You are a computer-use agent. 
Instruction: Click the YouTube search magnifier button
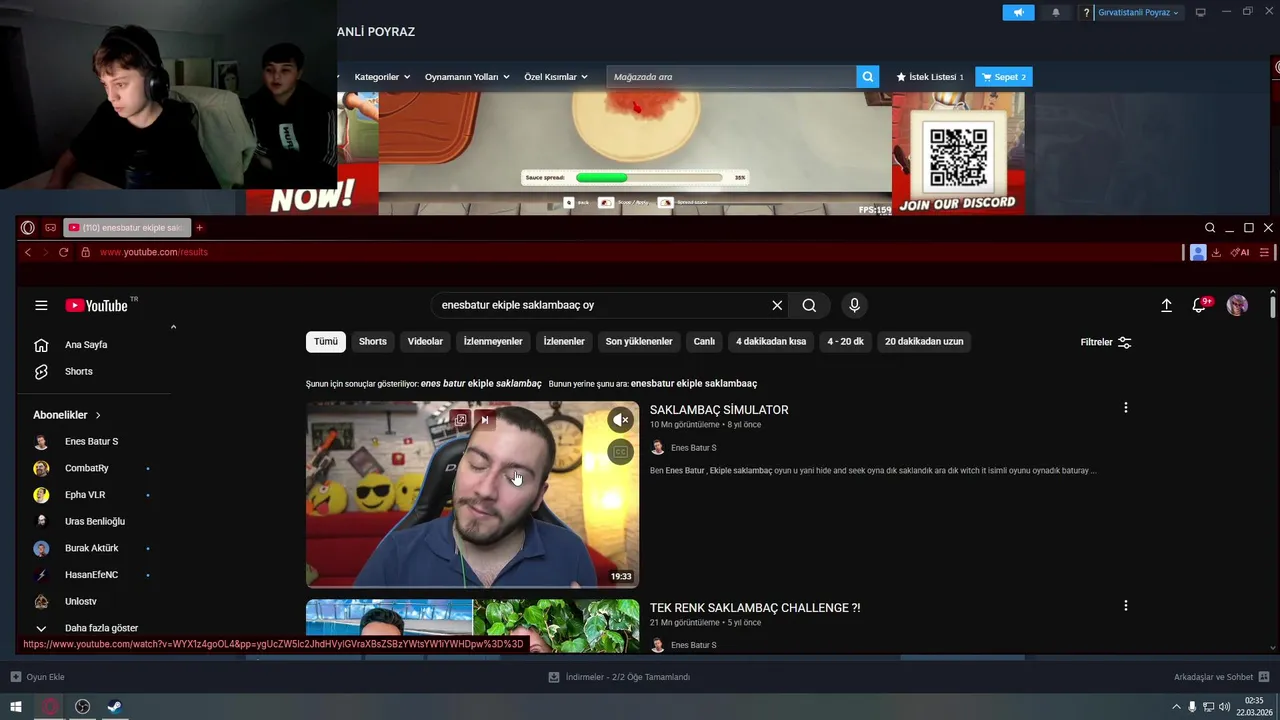[809, 305]
